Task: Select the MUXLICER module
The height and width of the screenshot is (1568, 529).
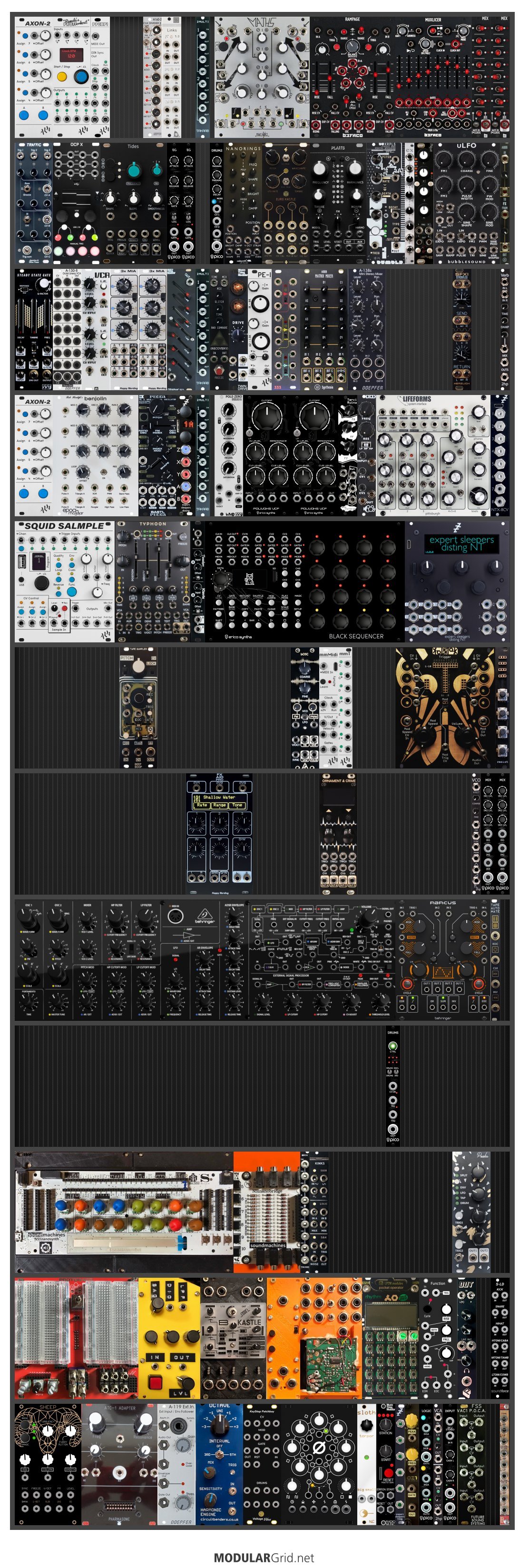Action: tap(432, 77)
